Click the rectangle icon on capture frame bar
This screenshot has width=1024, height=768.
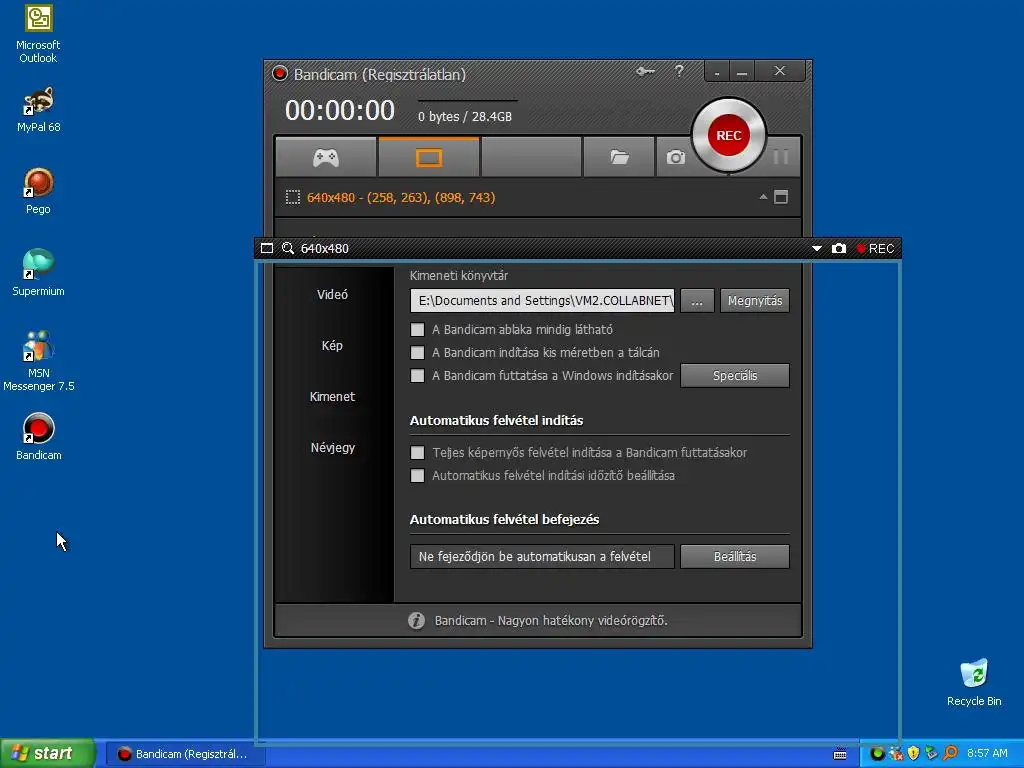tap(266, 248)
